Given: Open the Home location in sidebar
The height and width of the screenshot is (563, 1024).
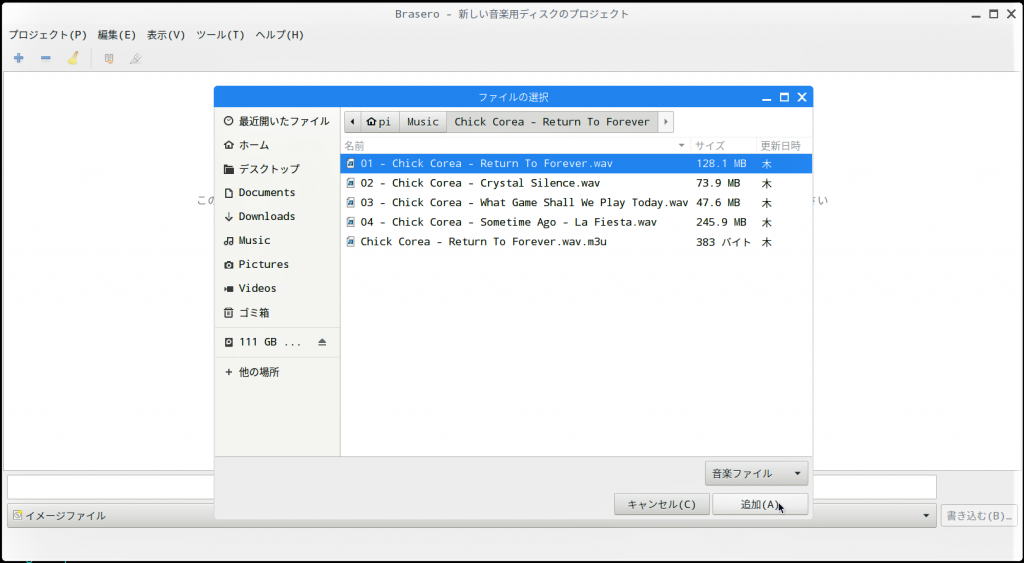Looking at the screenshot, I should coord(277,145).
